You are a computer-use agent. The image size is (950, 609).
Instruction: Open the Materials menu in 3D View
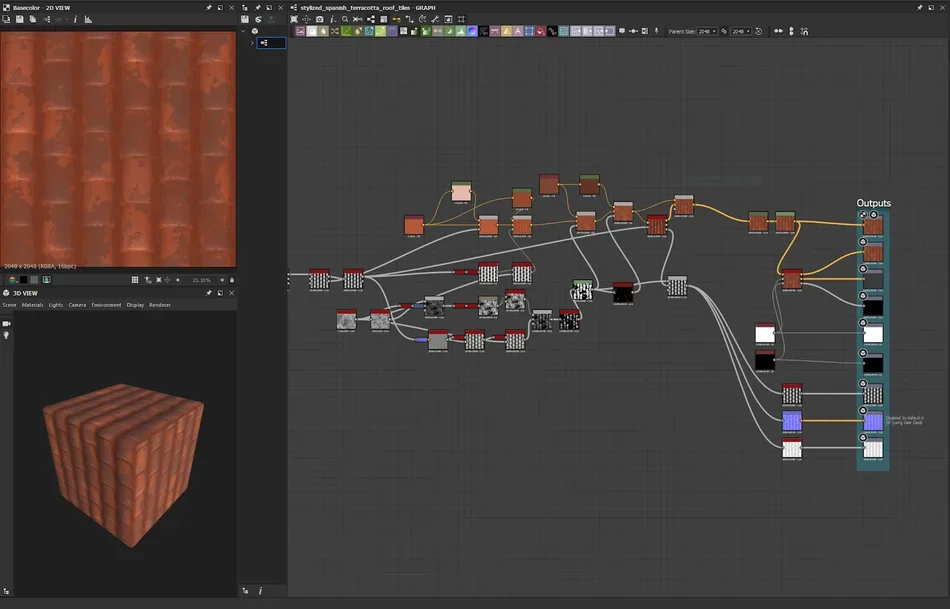tap(33, 305)
